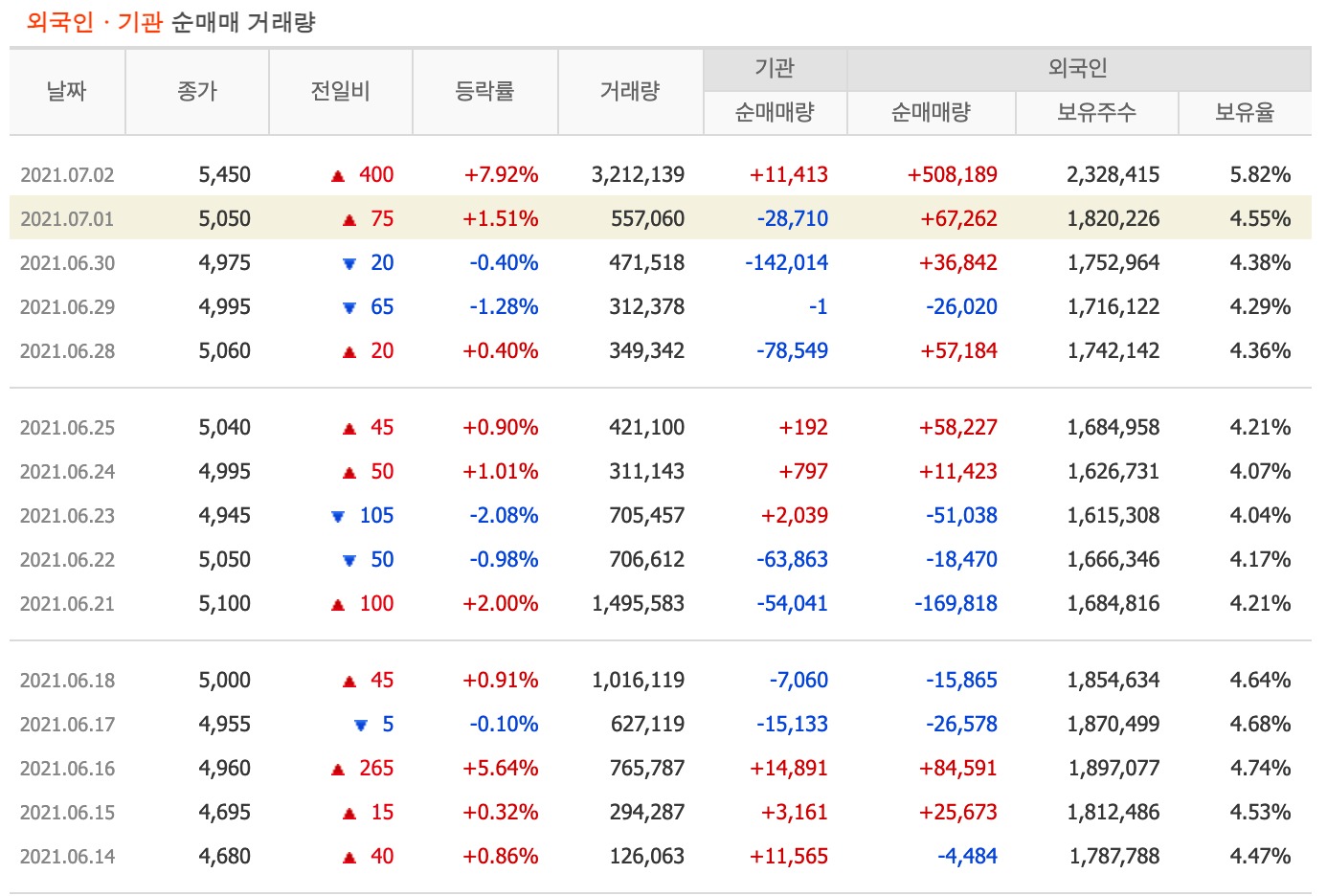1327x896 pixels.
Task: Select the date 2021.06.28
Action: (x=67, y=351)
